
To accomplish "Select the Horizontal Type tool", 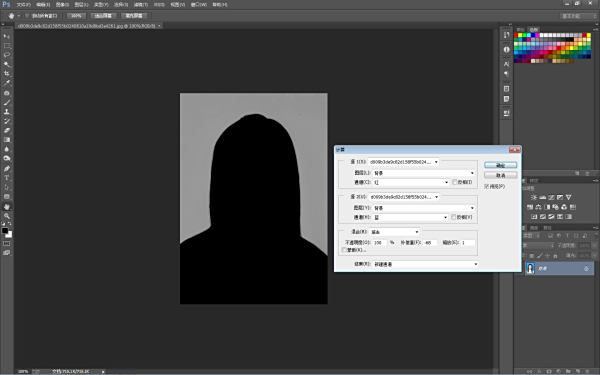I will tap(7, 178).
